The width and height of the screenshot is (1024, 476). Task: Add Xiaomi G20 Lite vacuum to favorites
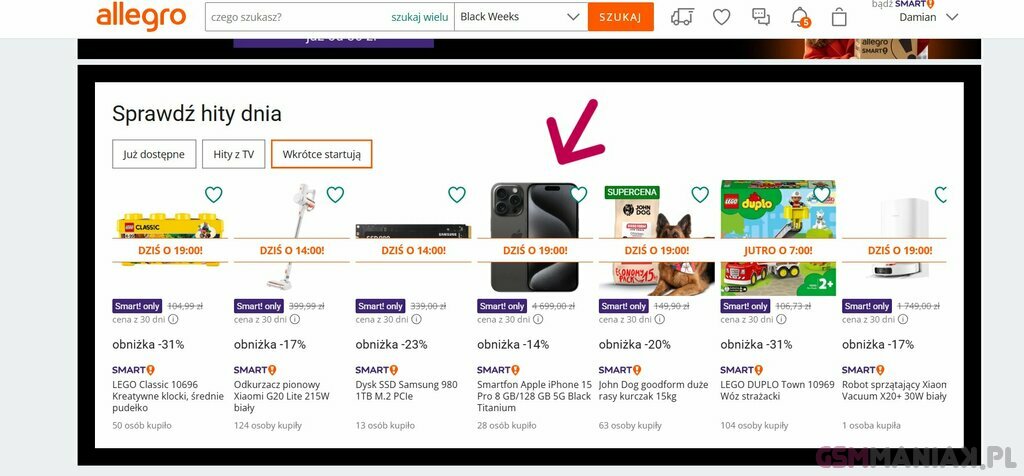point(335,195)
